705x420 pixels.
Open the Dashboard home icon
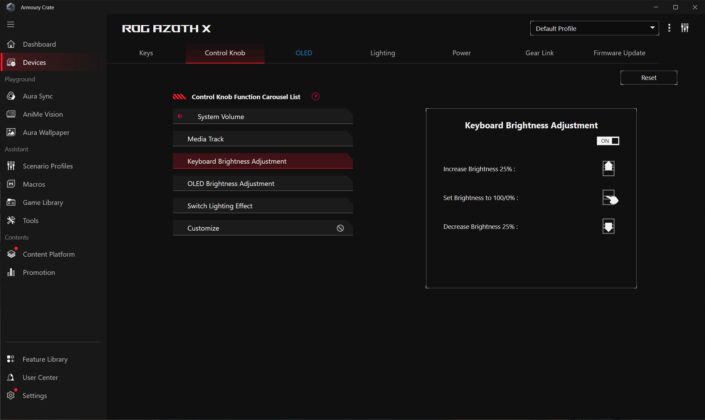11,44
